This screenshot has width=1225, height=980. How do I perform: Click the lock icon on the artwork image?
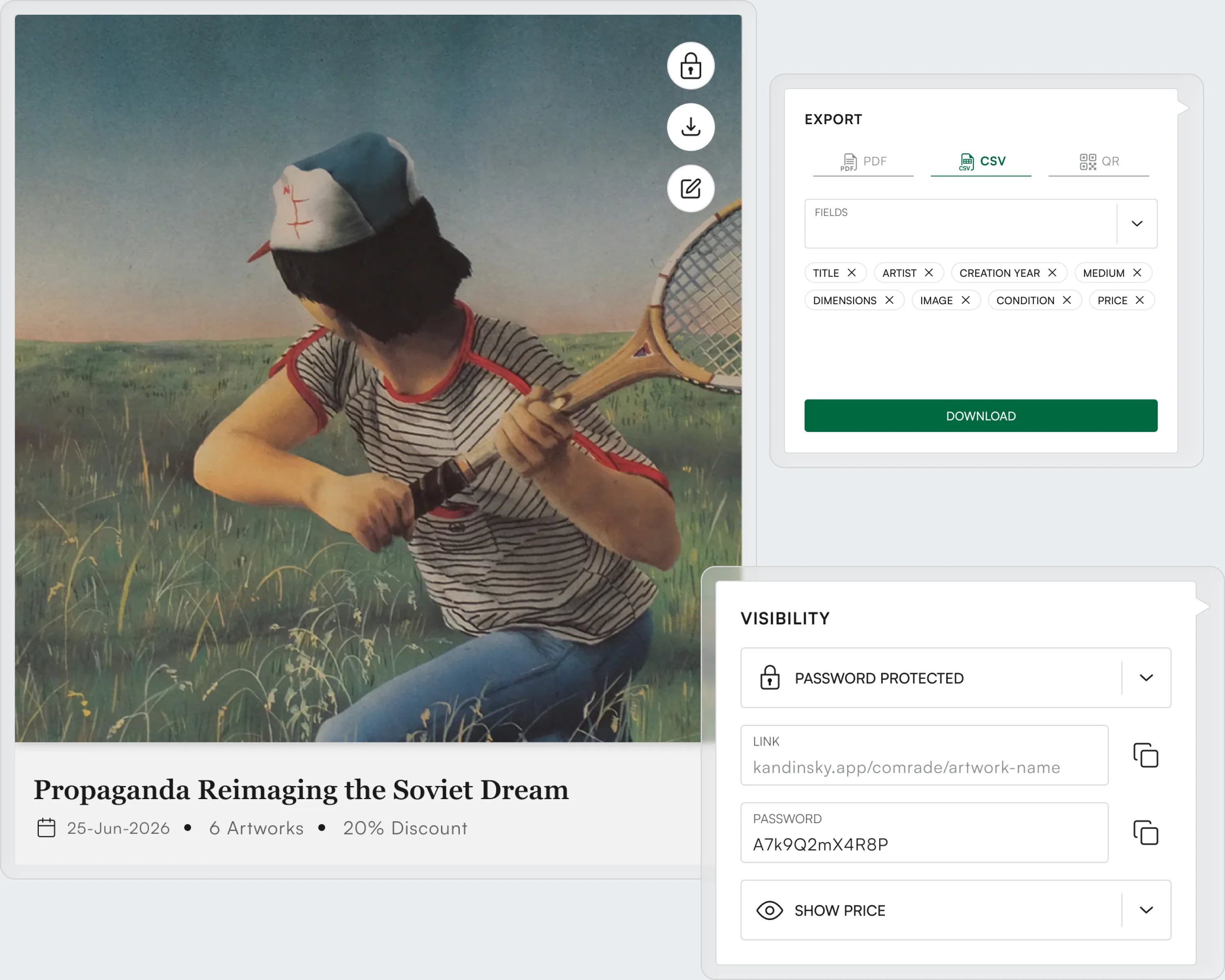click(x=690, y=66)
